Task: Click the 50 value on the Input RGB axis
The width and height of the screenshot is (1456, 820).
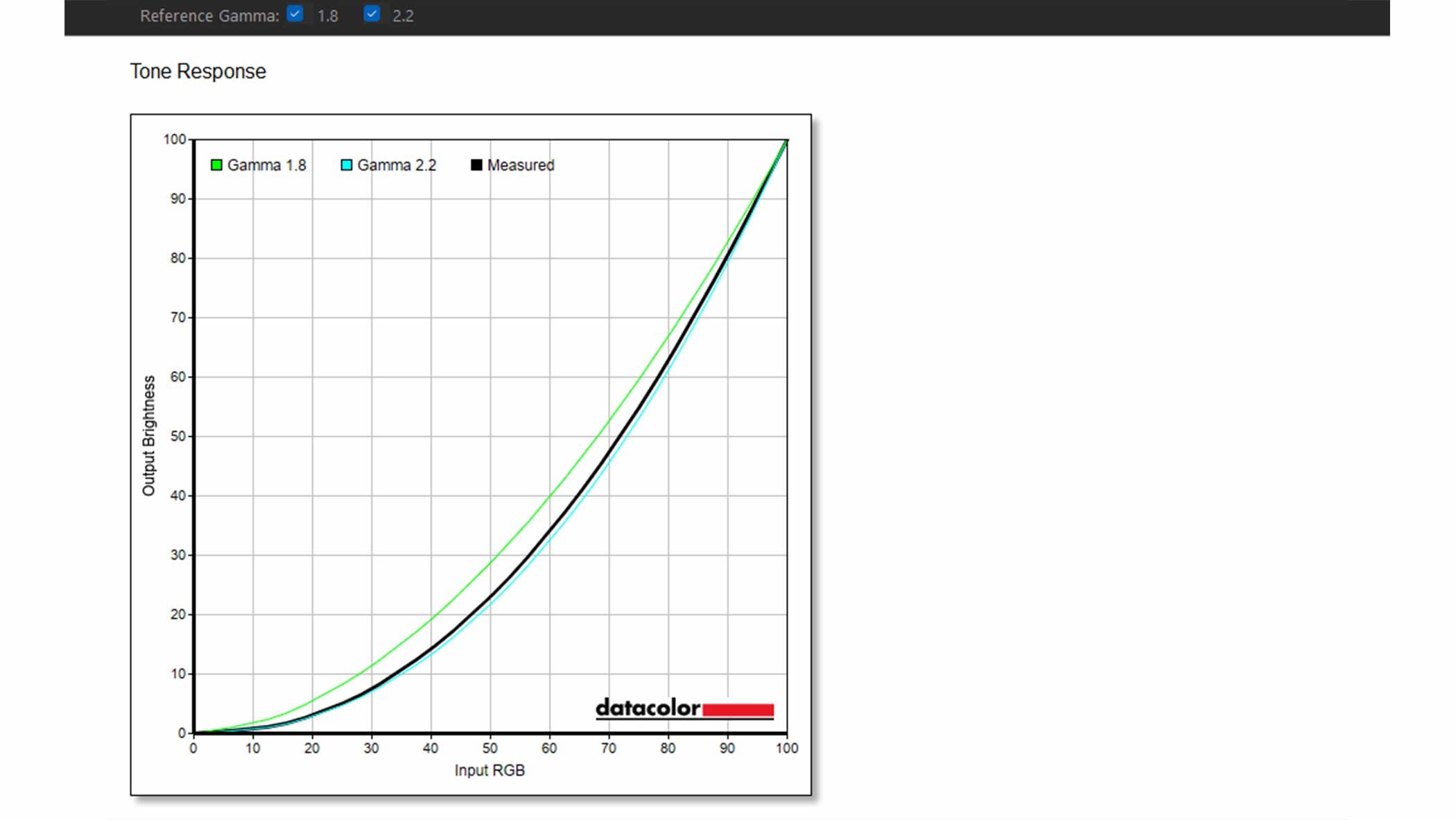Action: coord(490,749)
